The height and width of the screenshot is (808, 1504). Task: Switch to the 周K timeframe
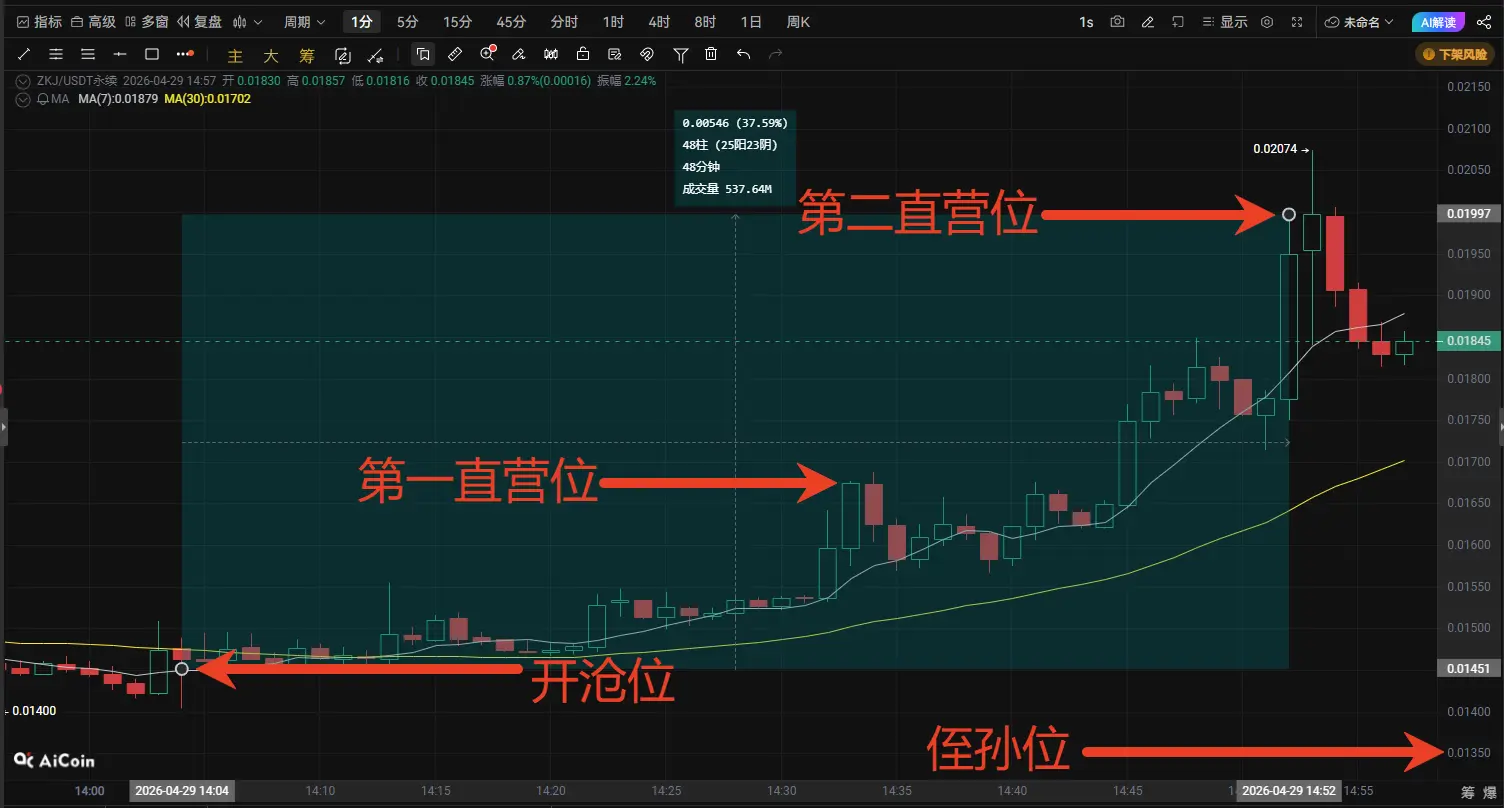(x=798, y=22)
